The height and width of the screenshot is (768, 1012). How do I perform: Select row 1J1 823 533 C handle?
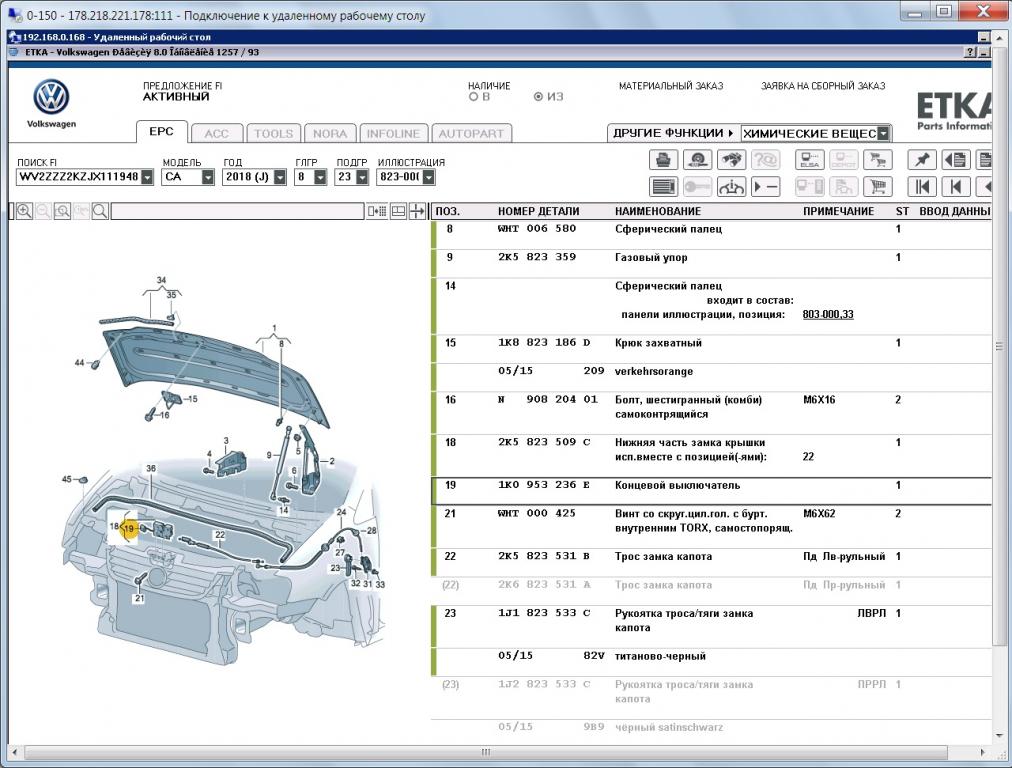pyautogui.click(x=711, y=626)
